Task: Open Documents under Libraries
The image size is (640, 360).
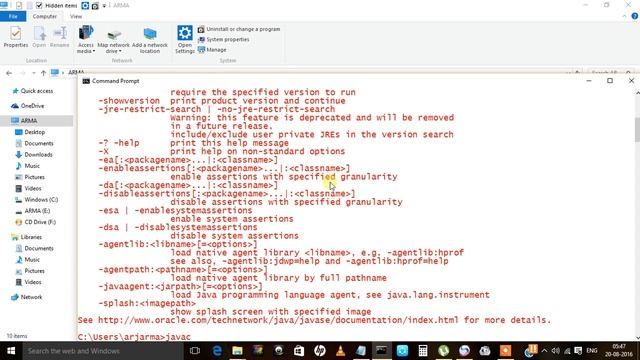Action: (34, 248)
